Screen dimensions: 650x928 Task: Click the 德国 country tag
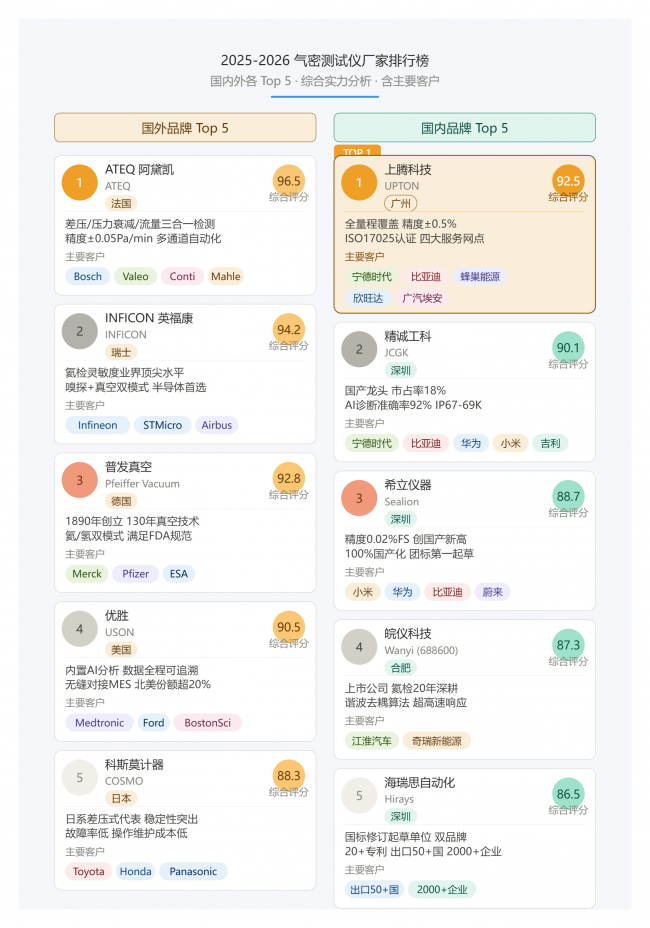pos(121,501)
